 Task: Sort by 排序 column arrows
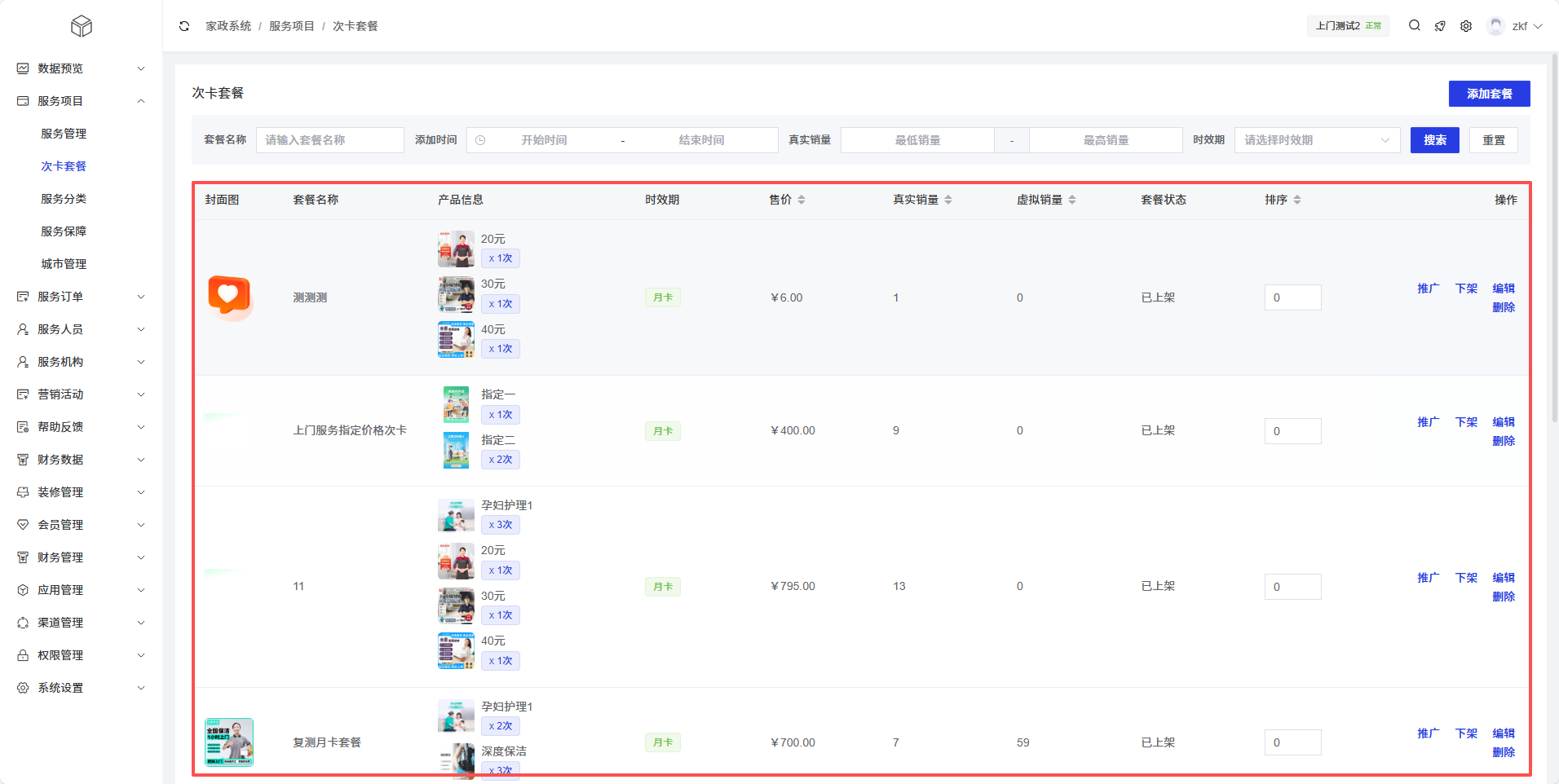[1297, 200]
